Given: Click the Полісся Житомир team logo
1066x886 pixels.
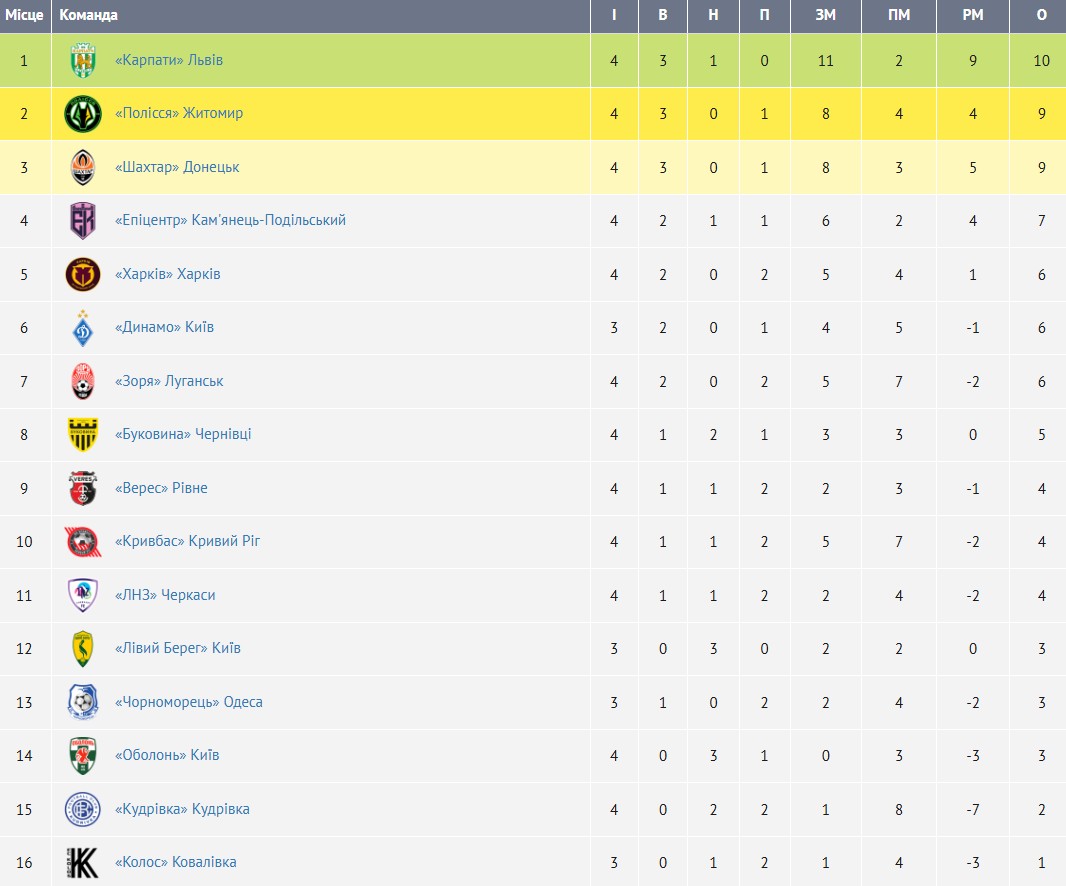Looking at the screenshot, I should 83,114.
